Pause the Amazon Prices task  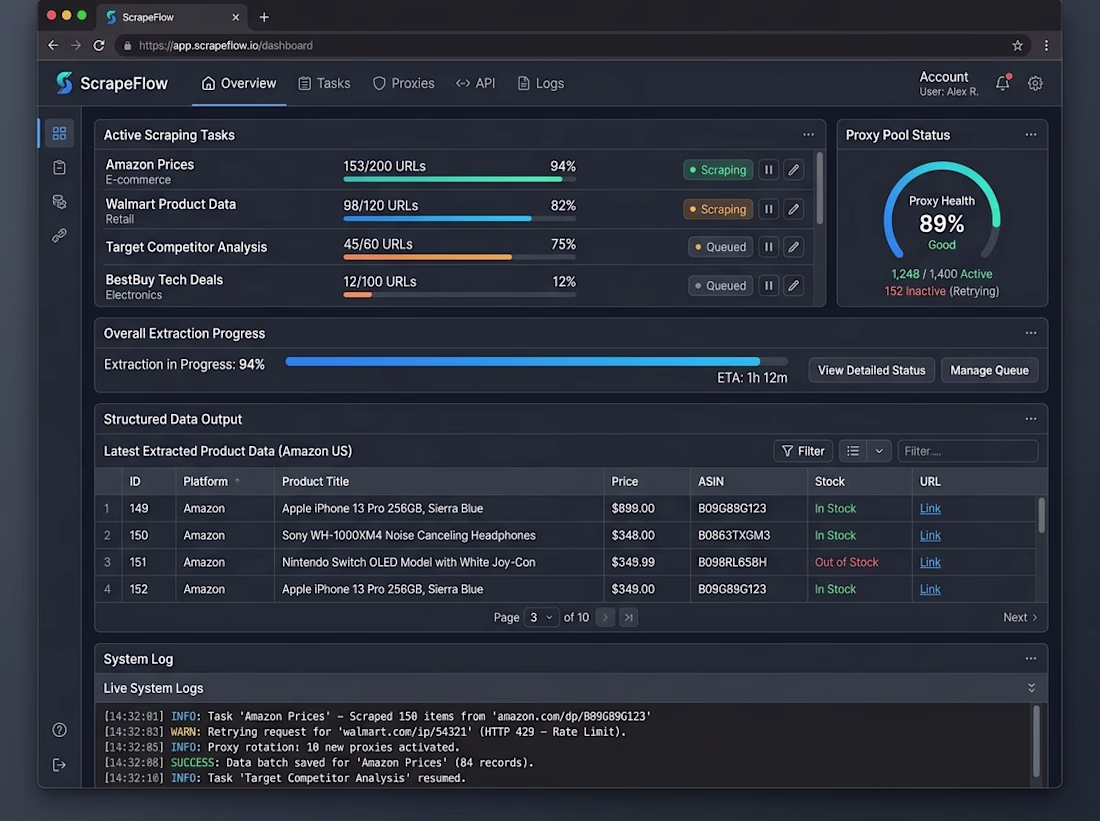point(768,170)
